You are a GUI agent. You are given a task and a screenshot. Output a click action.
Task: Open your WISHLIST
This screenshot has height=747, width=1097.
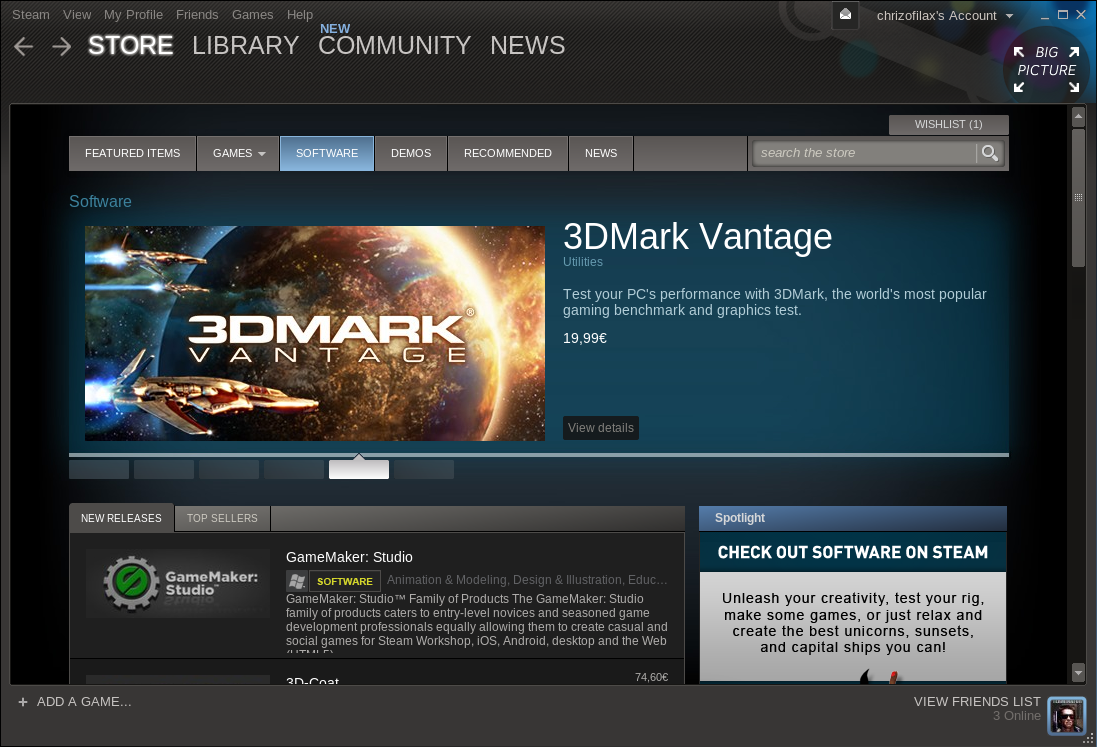948,124
